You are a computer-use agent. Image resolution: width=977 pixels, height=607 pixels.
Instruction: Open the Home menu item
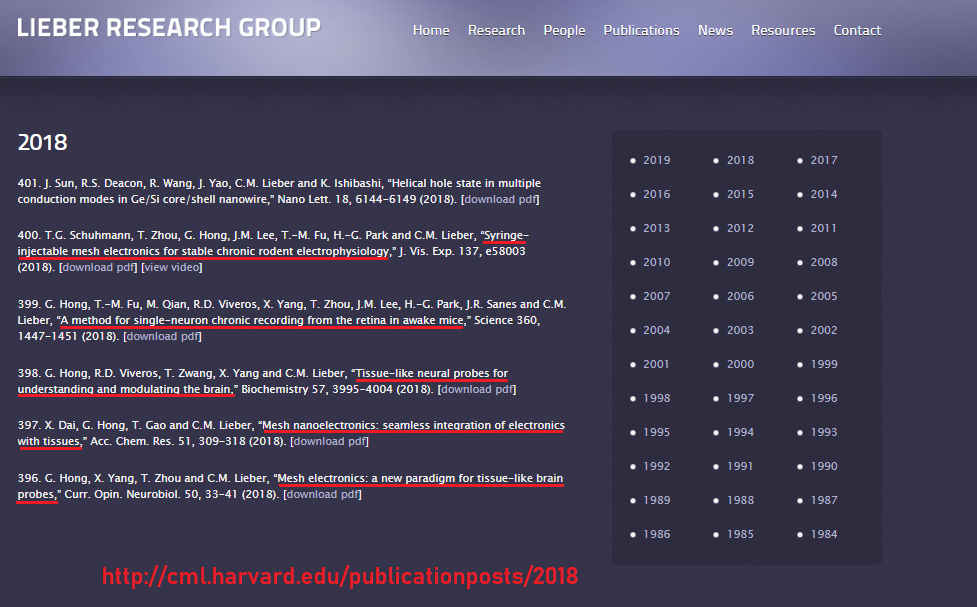[x=431, y=30]
